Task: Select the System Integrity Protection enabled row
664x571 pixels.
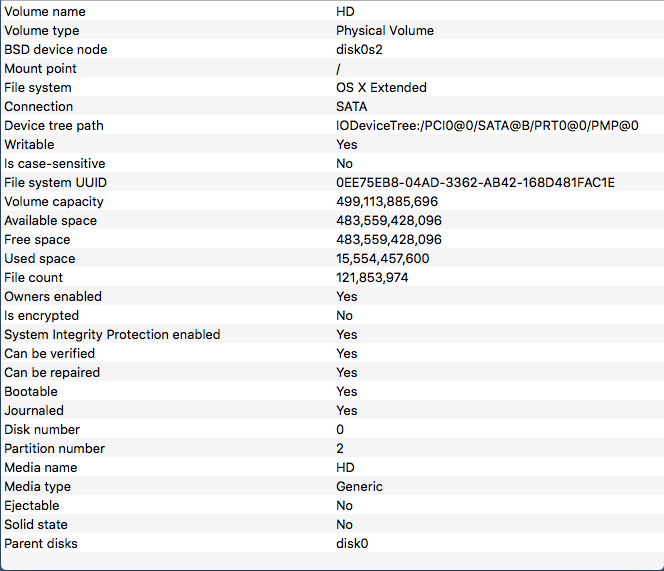Action: (332, 335)
